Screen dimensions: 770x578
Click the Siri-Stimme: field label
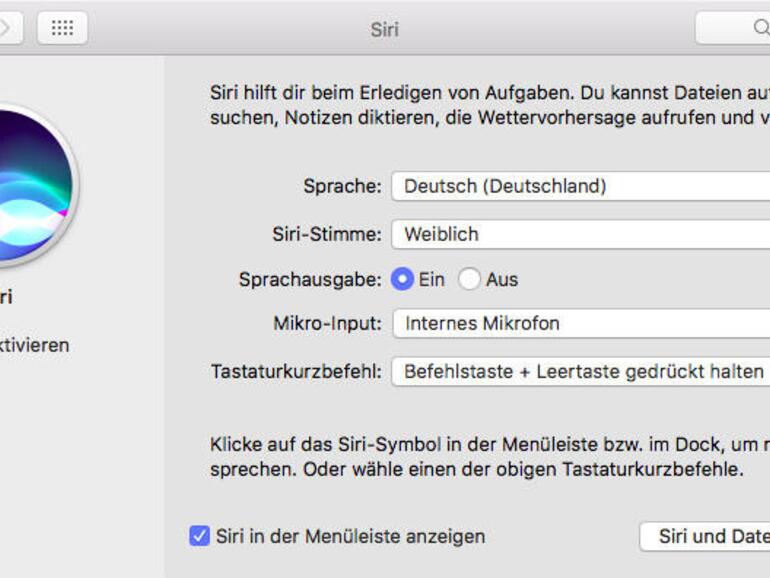click(x=328, y=234)
